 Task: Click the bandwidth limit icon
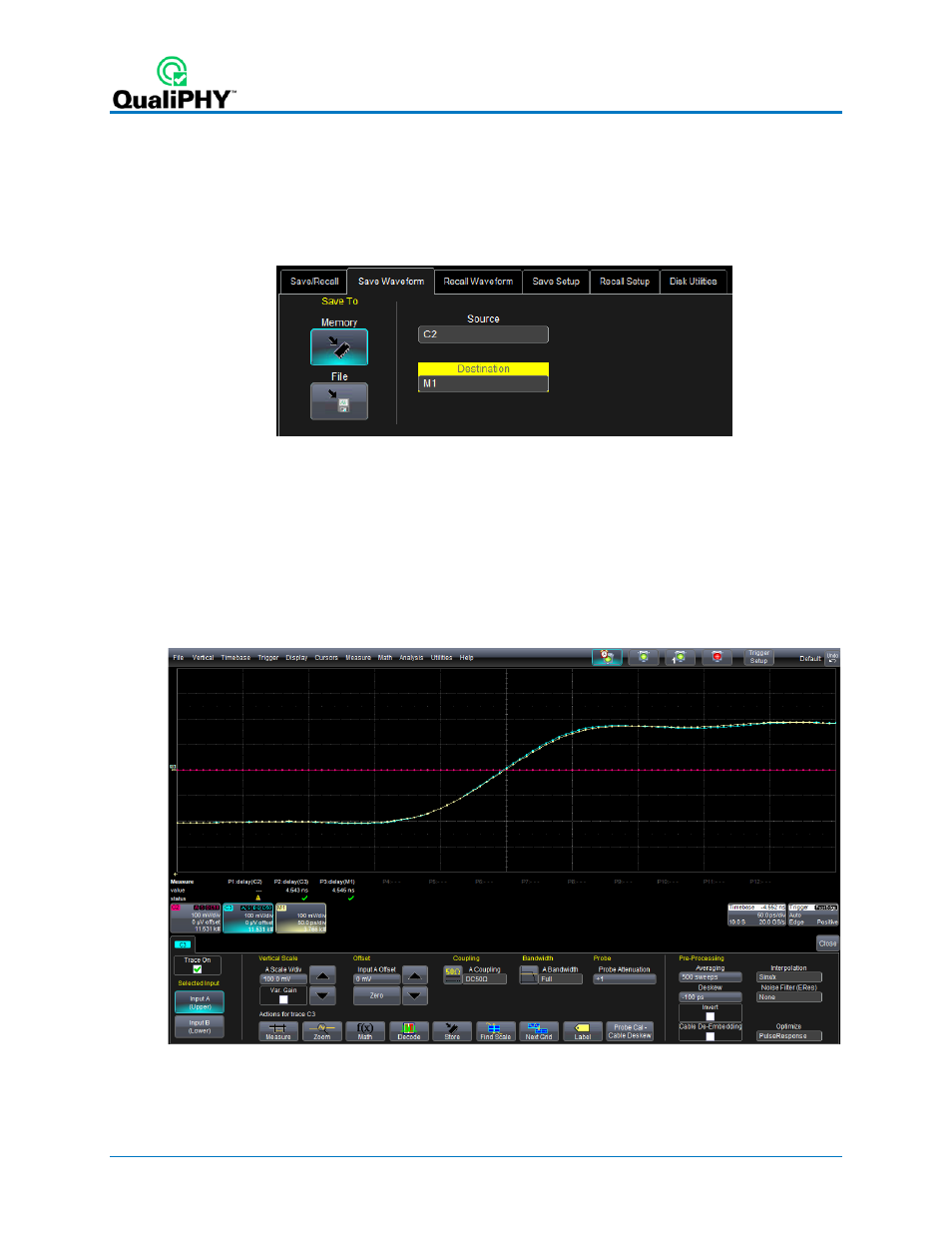coord(529,974)
